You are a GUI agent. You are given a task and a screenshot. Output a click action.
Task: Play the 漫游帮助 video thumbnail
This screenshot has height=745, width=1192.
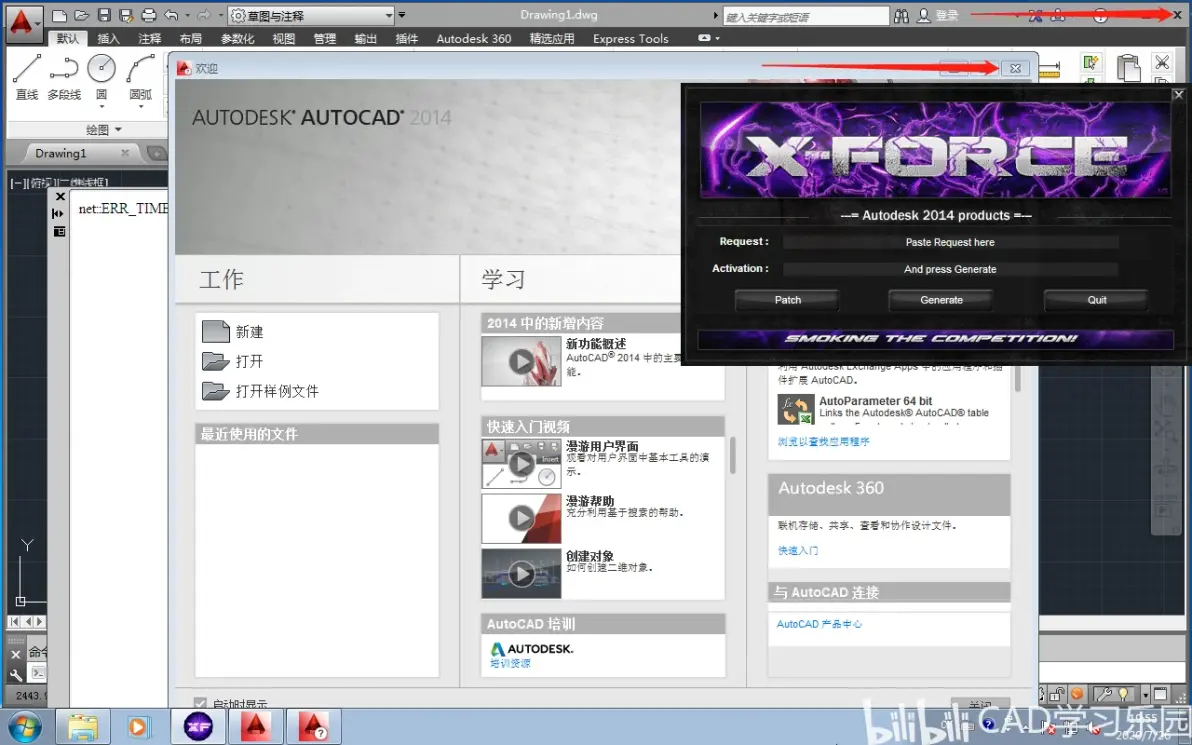521,518
